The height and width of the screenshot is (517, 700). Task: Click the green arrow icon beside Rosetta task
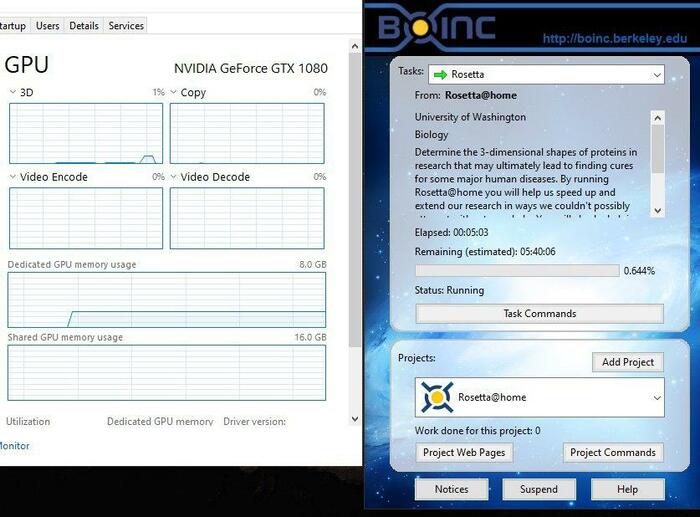[x=440, y=75]
